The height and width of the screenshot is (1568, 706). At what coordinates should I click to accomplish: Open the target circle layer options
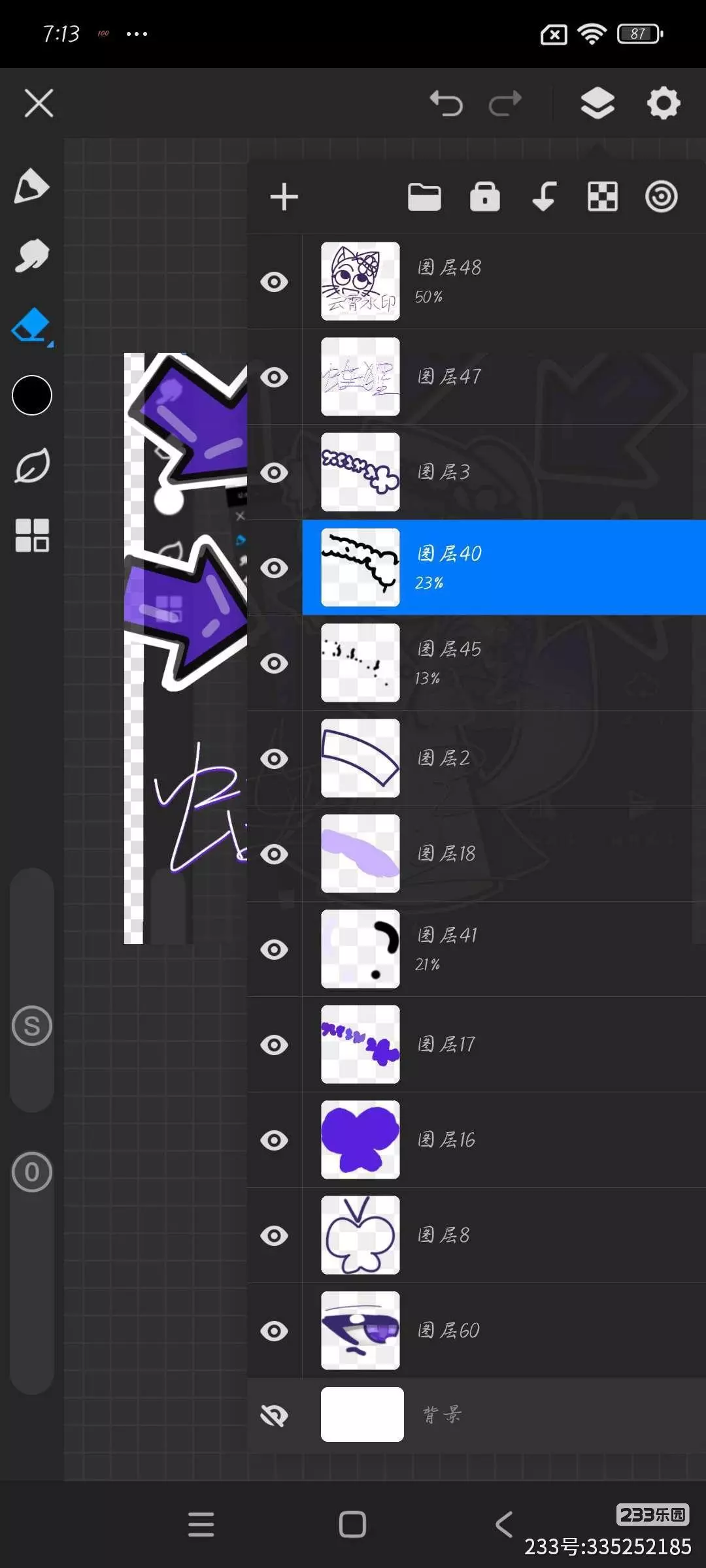pyautogui.click(x=662, y=197)
